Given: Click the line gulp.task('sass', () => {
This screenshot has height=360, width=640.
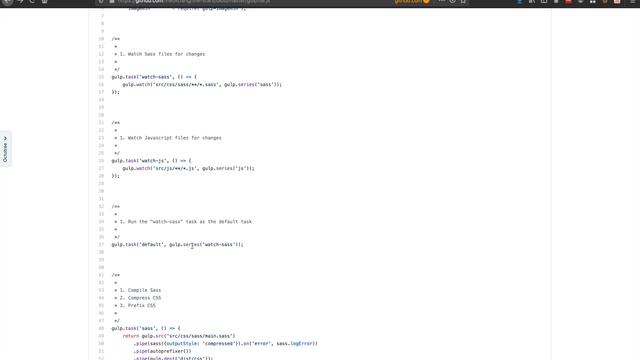Looking at the screenshot, I should coord(146,328).
